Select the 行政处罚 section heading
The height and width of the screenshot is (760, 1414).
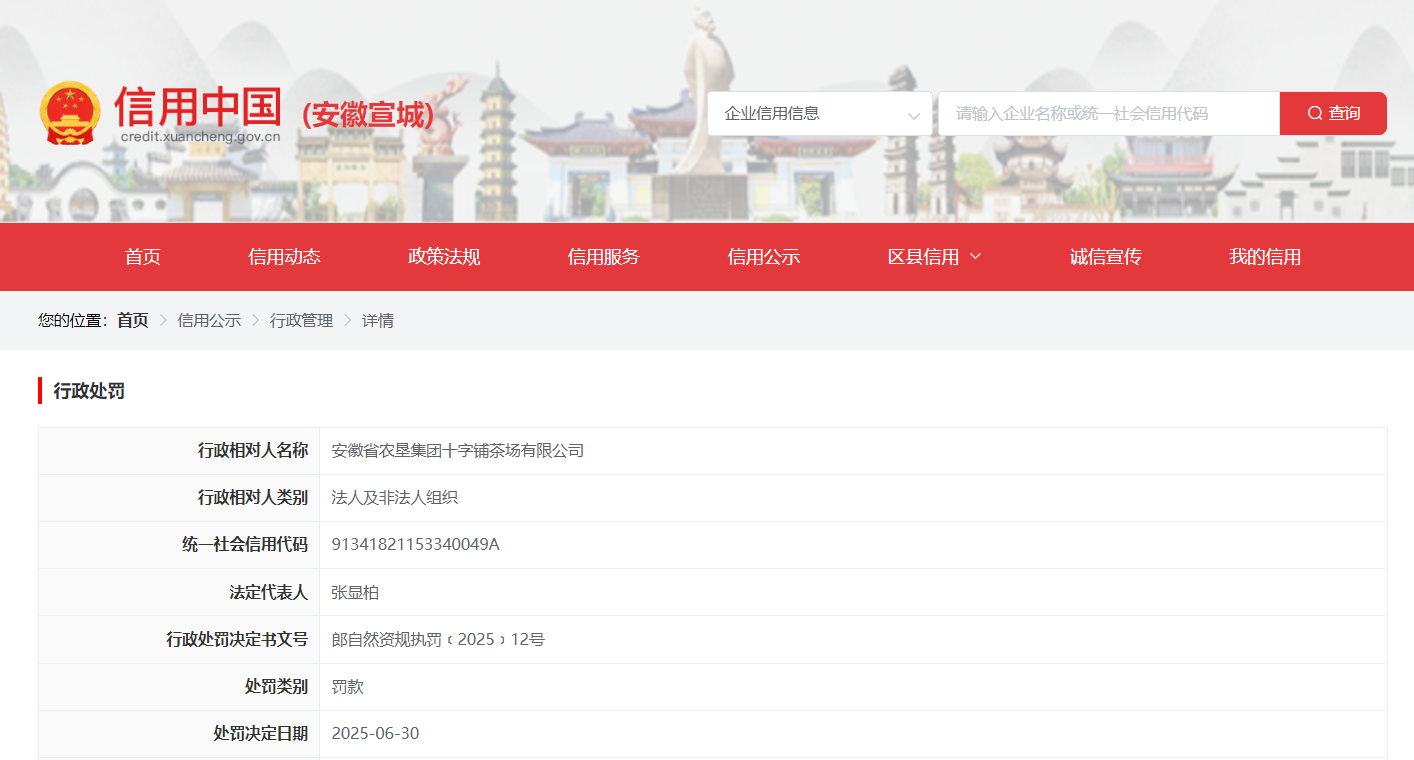click(89, 391)
